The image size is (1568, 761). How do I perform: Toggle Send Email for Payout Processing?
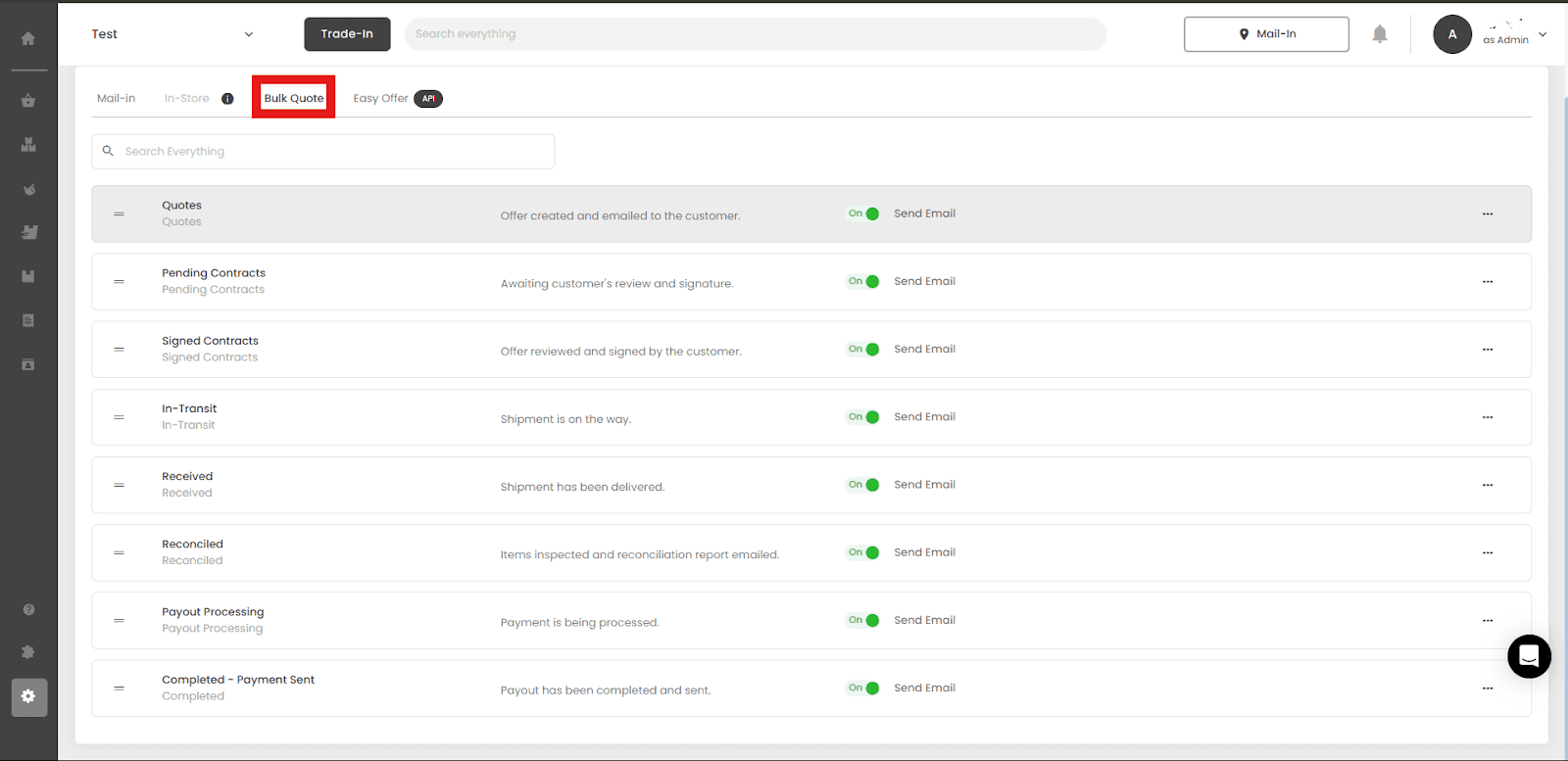tap(863, 620)
